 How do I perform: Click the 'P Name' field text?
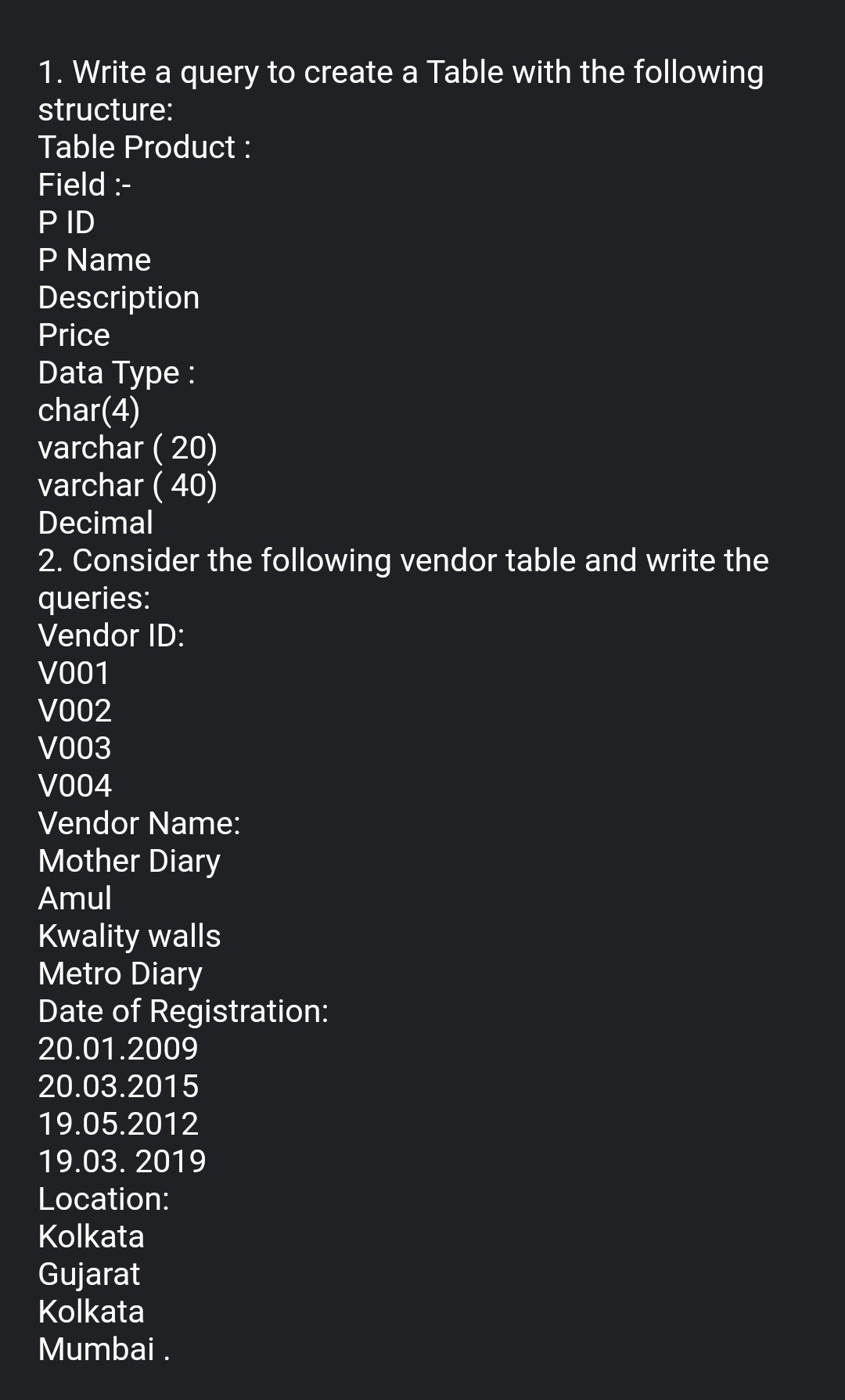pos(95,260)
